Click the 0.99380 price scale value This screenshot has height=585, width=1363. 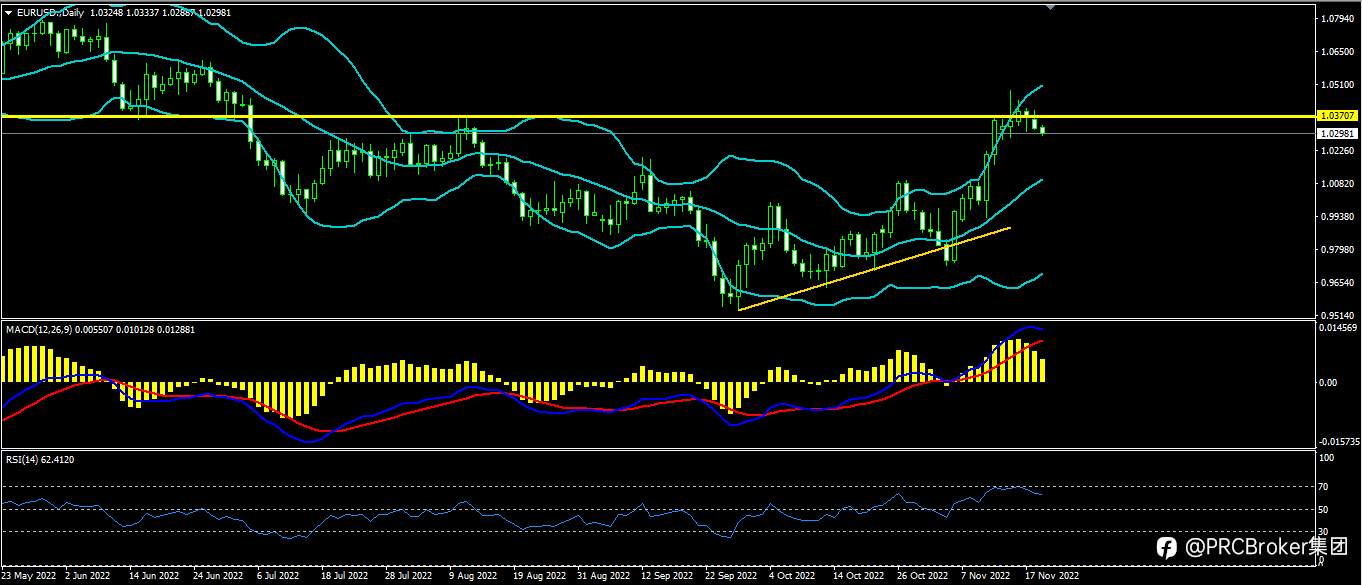(1337, 217)
